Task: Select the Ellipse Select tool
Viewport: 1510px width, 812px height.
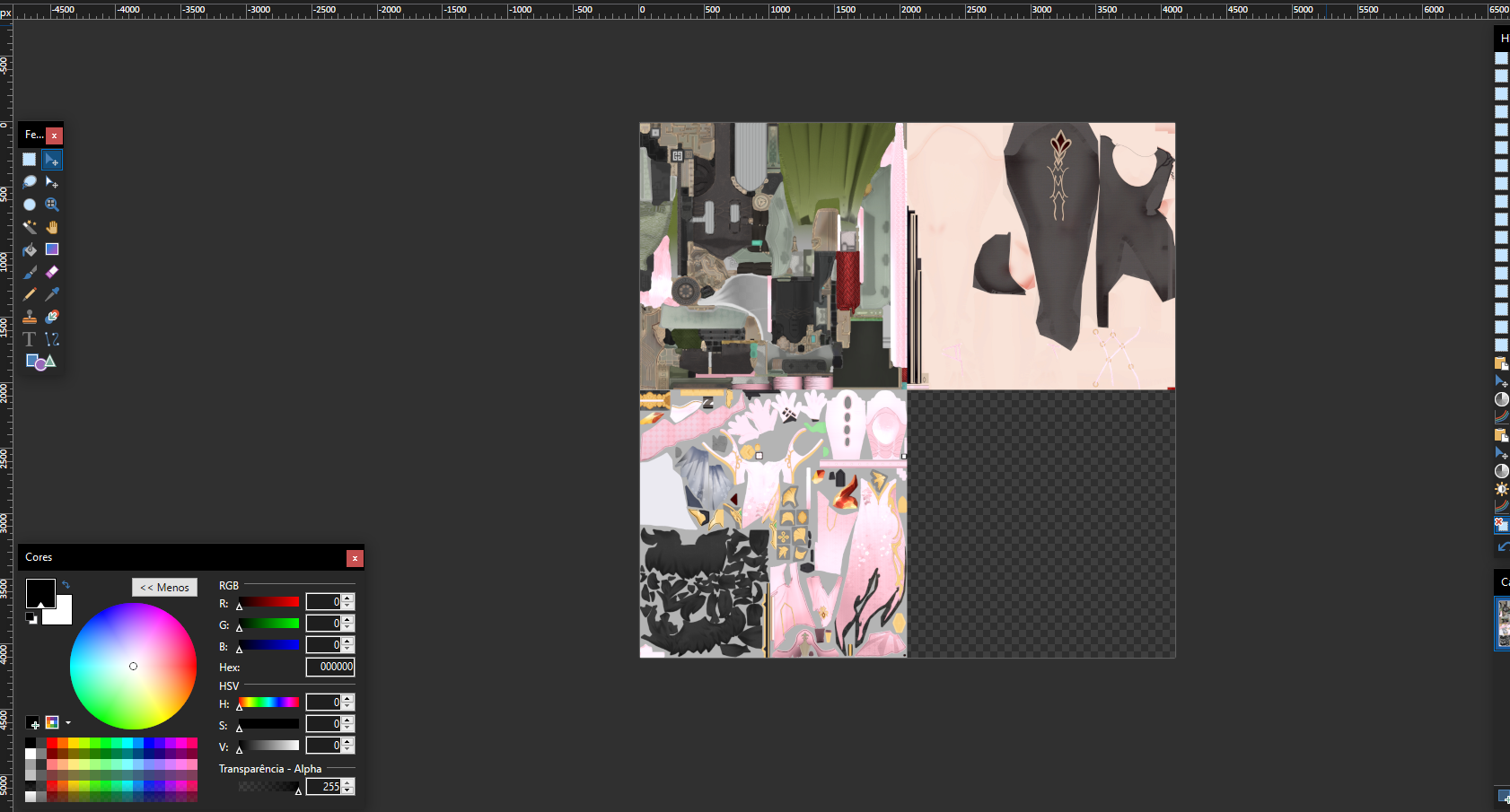Action: coord(30,205)
